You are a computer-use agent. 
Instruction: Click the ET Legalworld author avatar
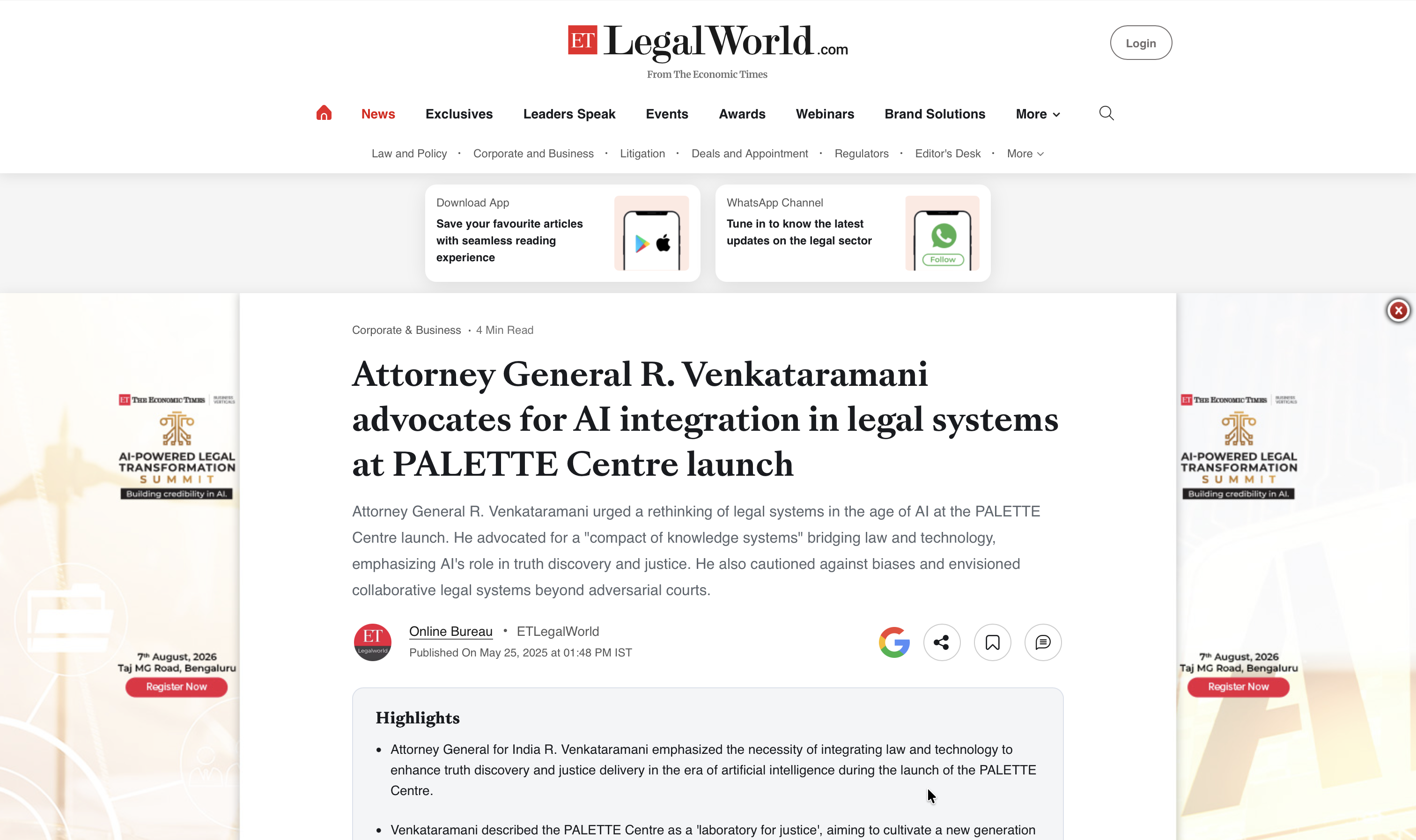coord(372,642)
